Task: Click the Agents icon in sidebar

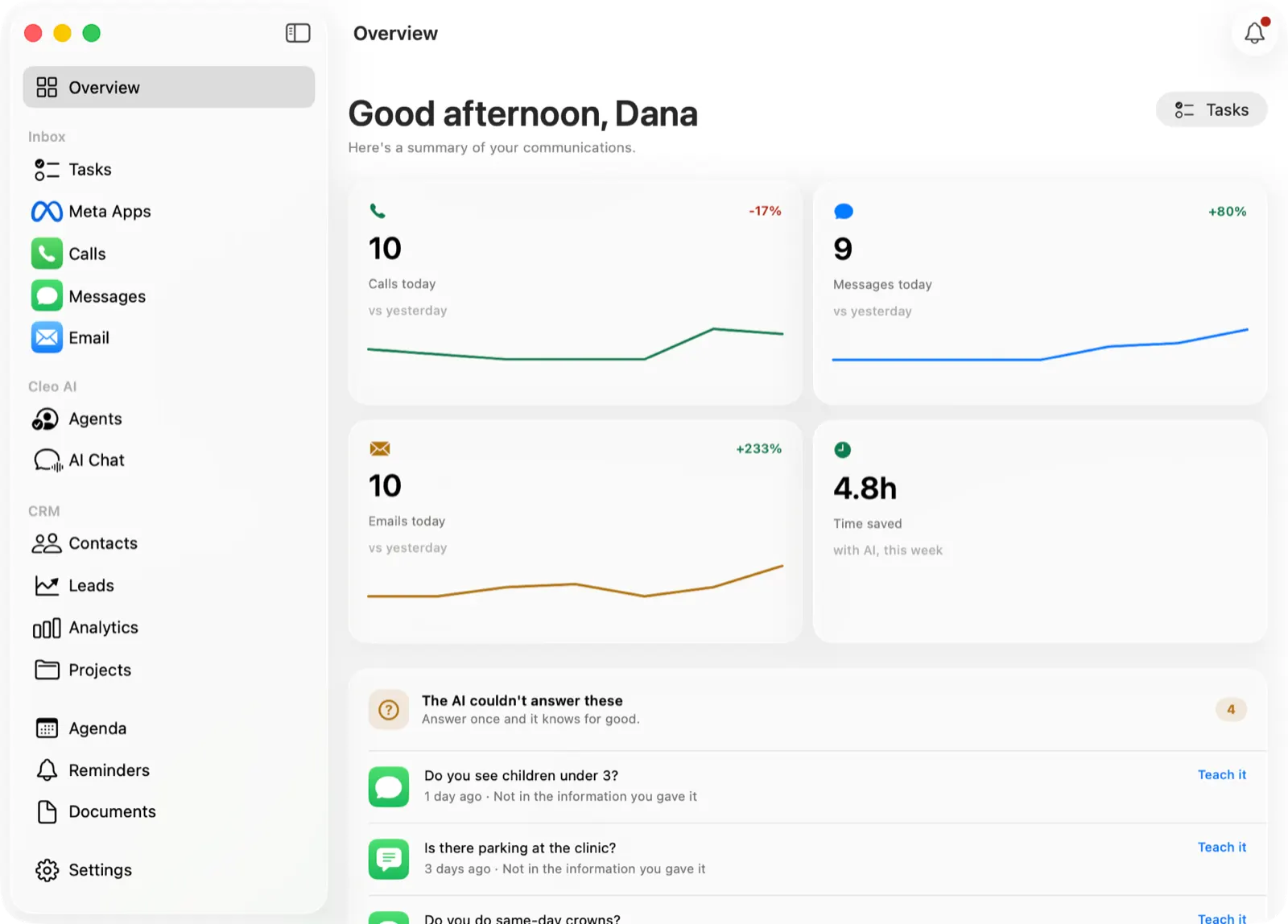Action: (x=46, y=419)
